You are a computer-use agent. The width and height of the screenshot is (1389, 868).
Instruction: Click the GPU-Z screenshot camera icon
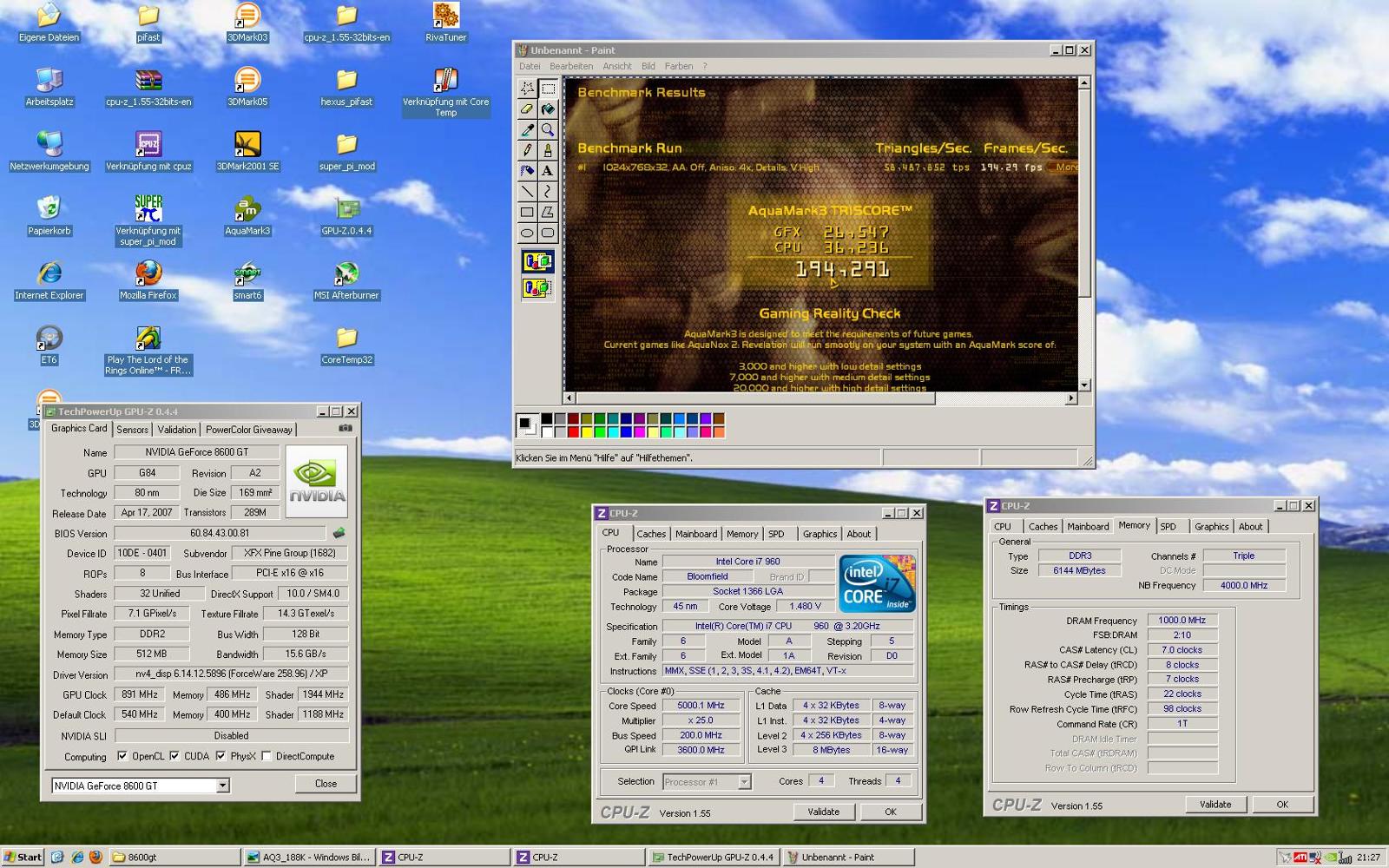tap(345, 428)
